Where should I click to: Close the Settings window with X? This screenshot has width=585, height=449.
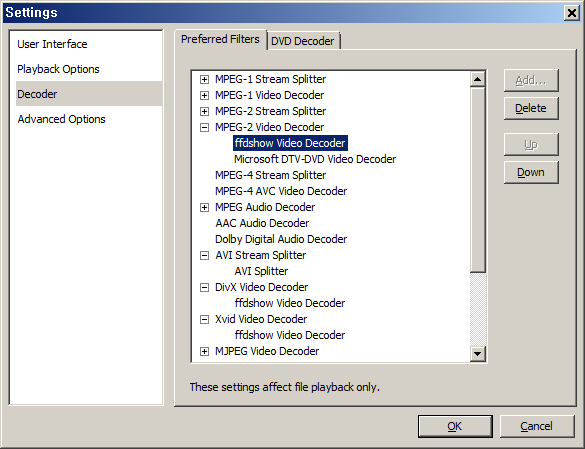572,13
